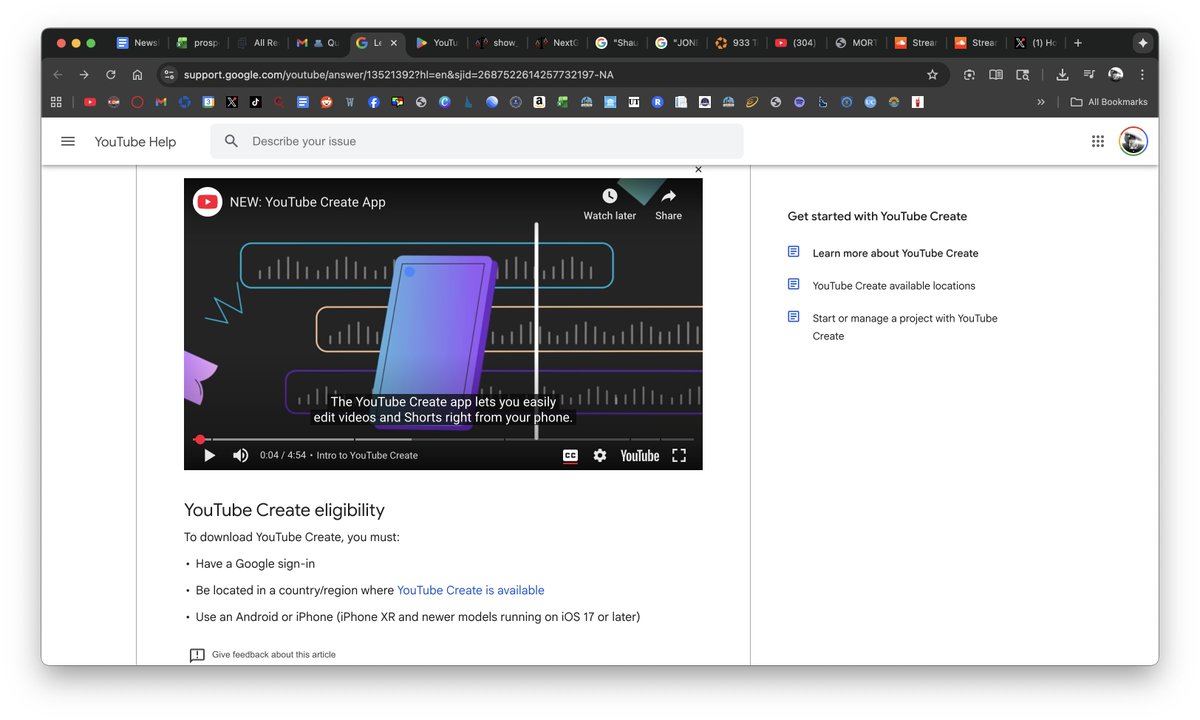Switch to the Gmail Qu tab
The width and height of the screenshot is (1200, 720).
[317, 43]
